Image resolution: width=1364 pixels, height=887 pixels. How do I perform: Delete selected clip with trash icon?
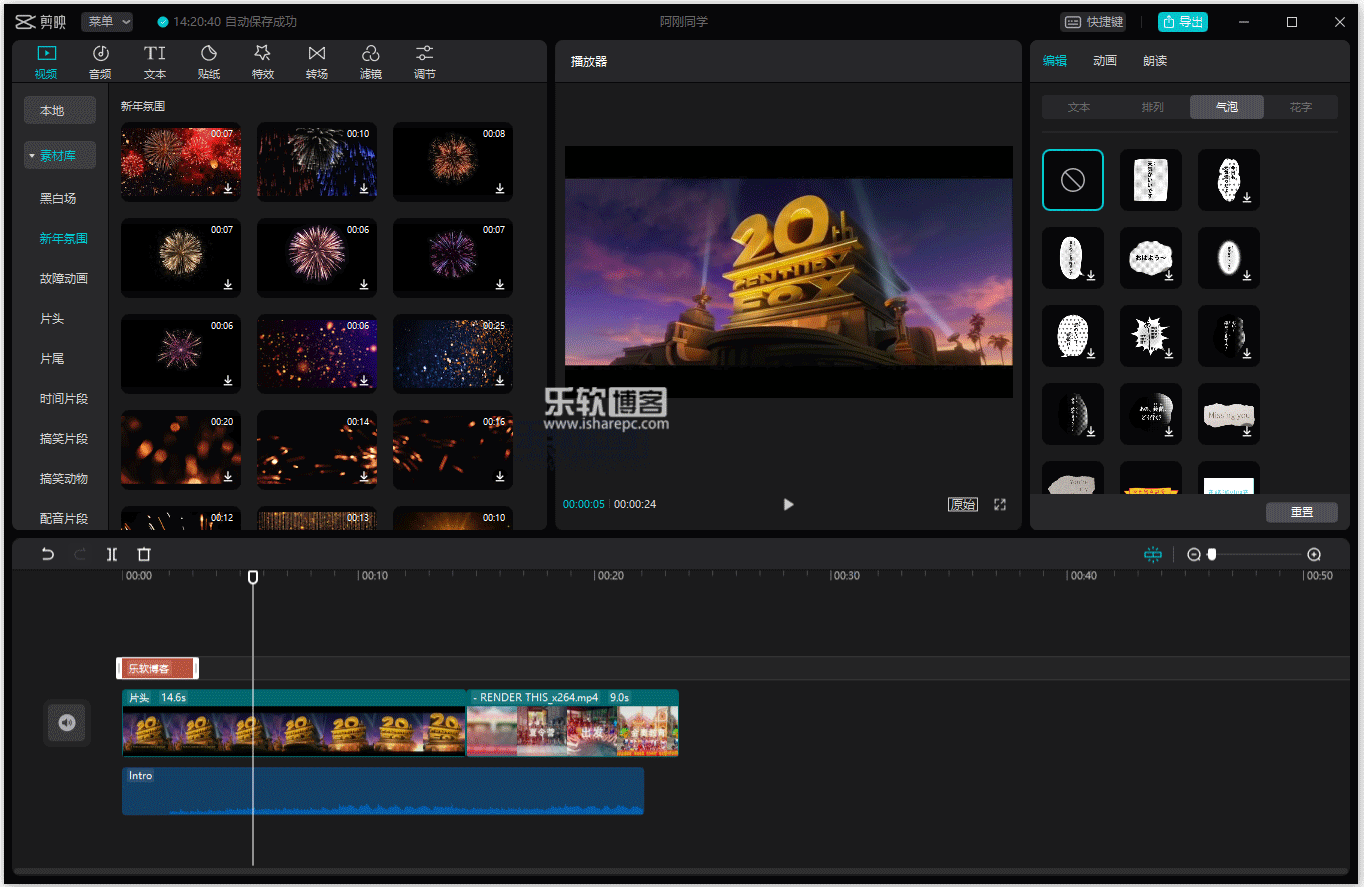coord(144,554)
